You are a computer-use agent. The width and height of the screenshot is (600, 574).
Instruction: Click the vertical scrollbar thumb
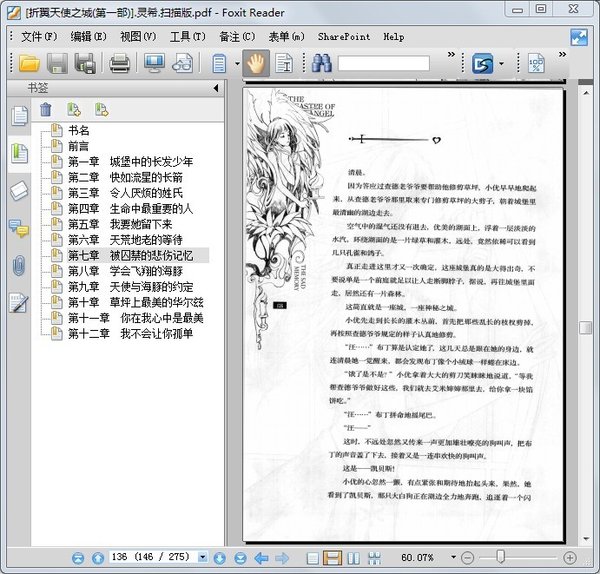pyautogui.click(x=585, y=328)
